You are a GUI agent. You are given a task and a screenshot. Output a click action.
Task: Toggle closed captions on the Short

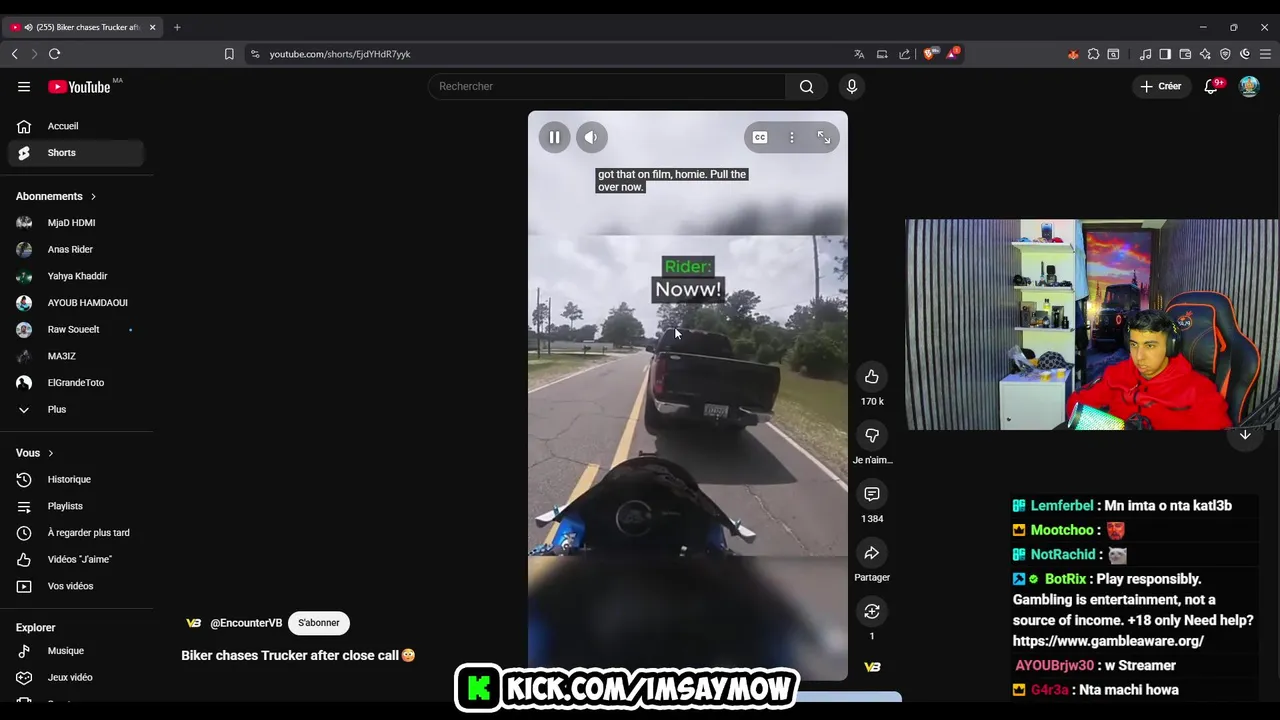[x=760, y=137]
